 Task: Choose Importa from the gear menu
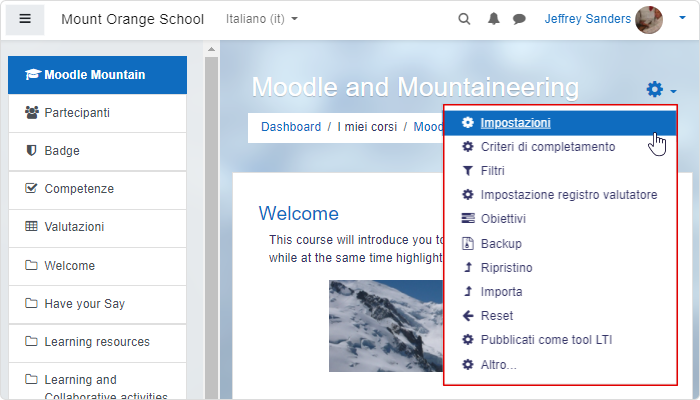(x=560, y=292)
